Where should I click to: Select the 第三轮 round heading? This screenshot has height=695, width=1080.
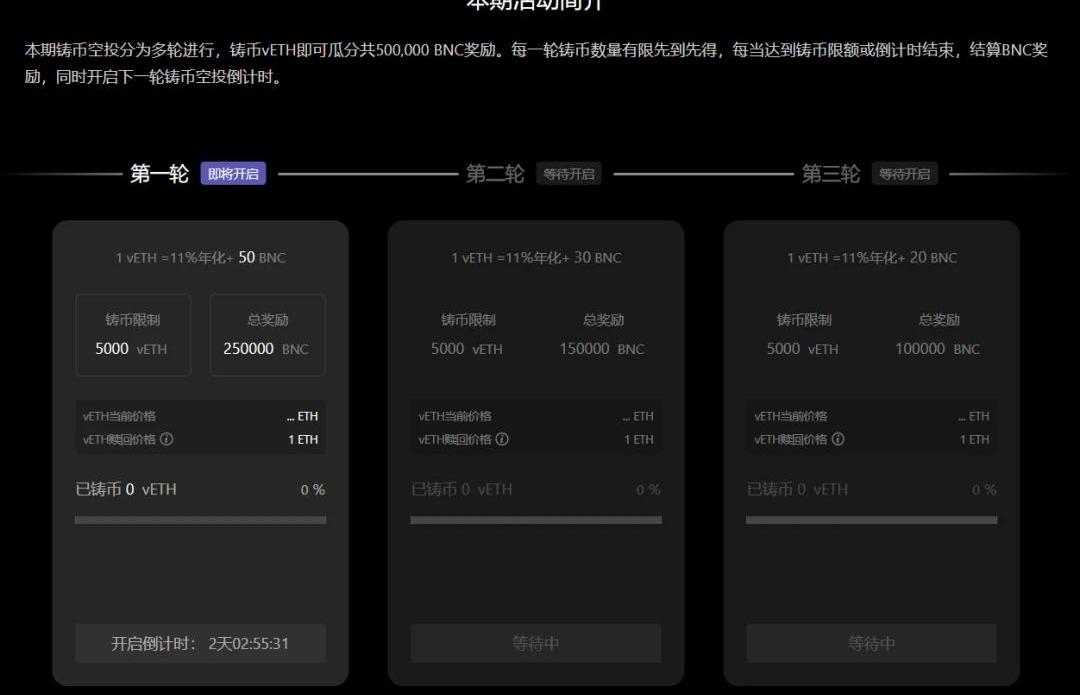831,174
